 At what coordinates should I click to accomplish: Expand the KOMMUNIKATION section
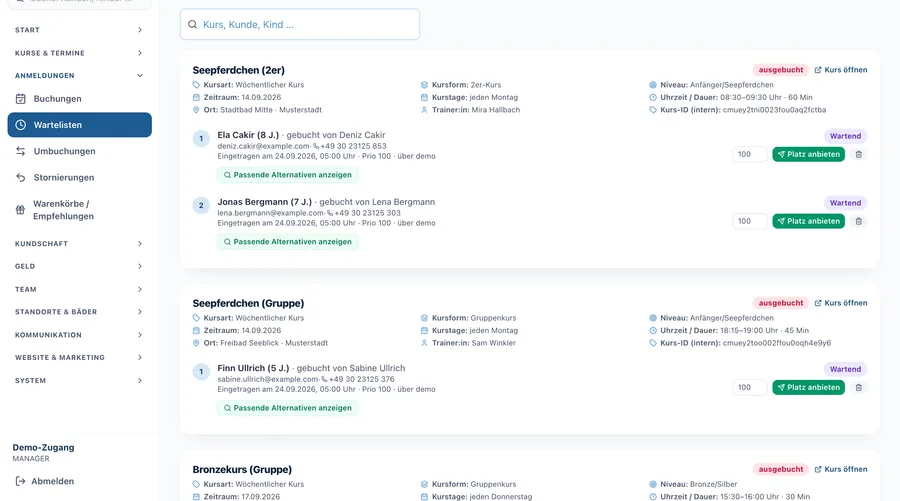pyautogui.click(x=79, y=335)
